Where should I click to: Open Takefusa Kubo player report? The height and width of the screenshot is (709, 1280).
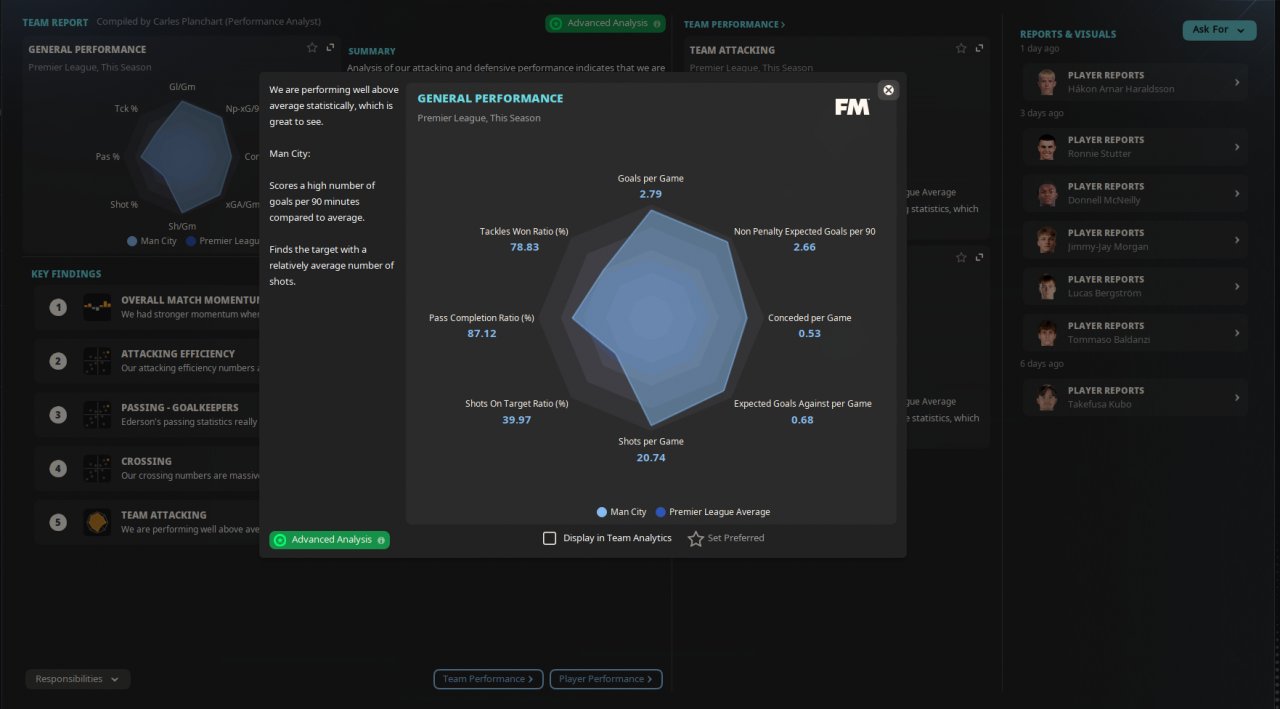1134,397
